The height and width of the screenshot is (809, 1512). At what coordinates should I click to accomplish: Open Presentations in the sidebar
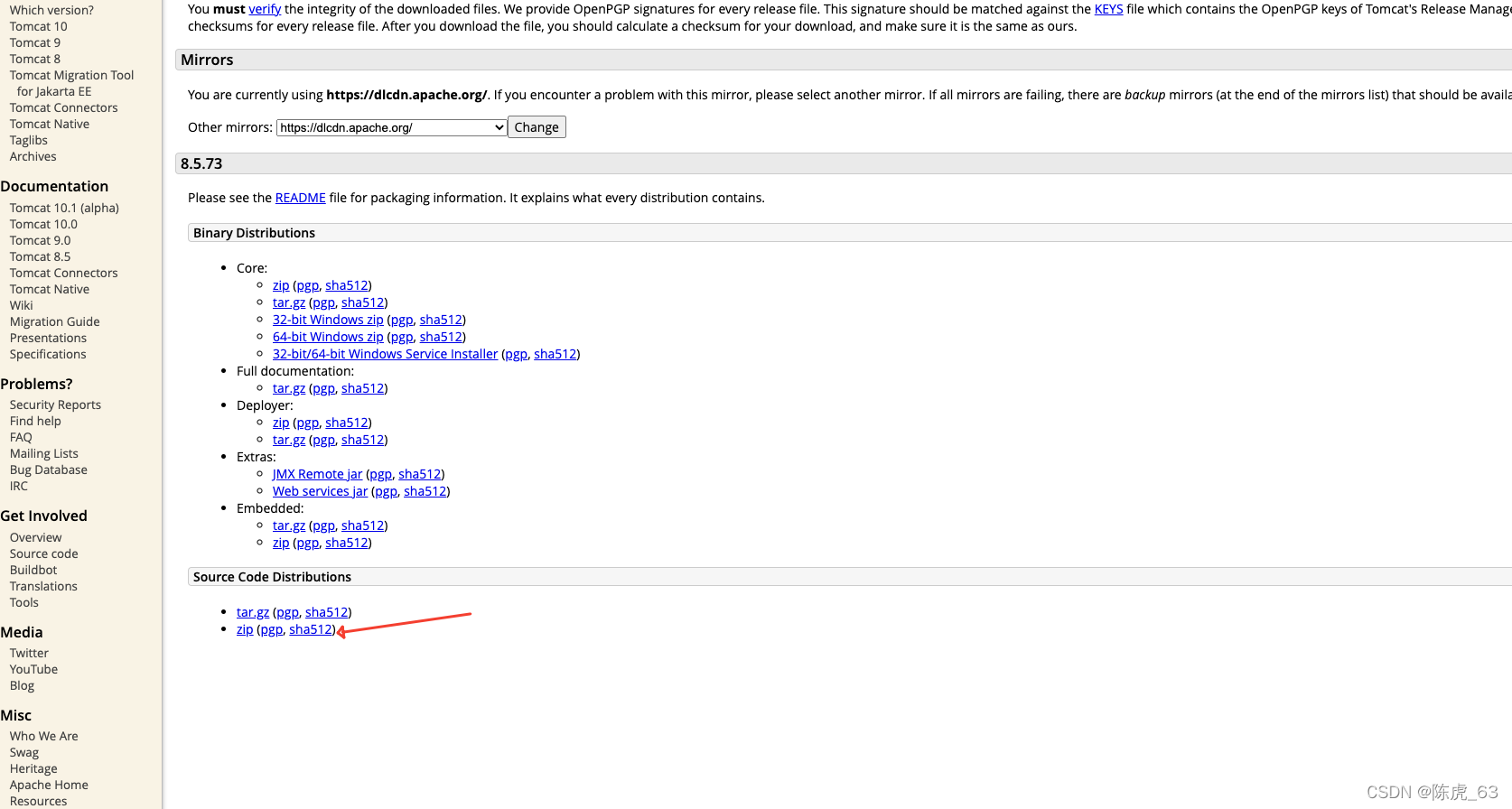coord(48,338)
